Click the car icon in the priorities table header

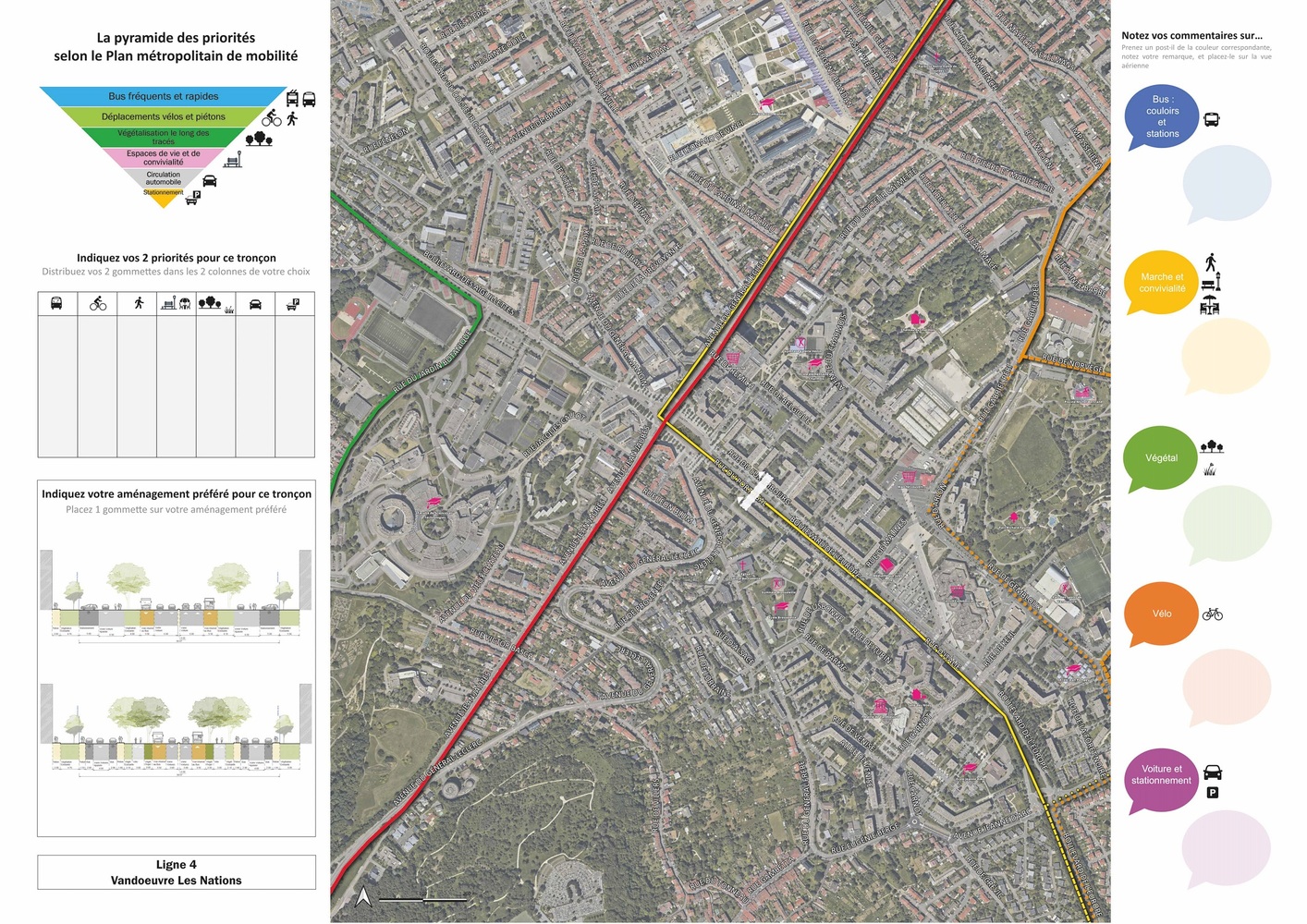[x=256, y=304]
